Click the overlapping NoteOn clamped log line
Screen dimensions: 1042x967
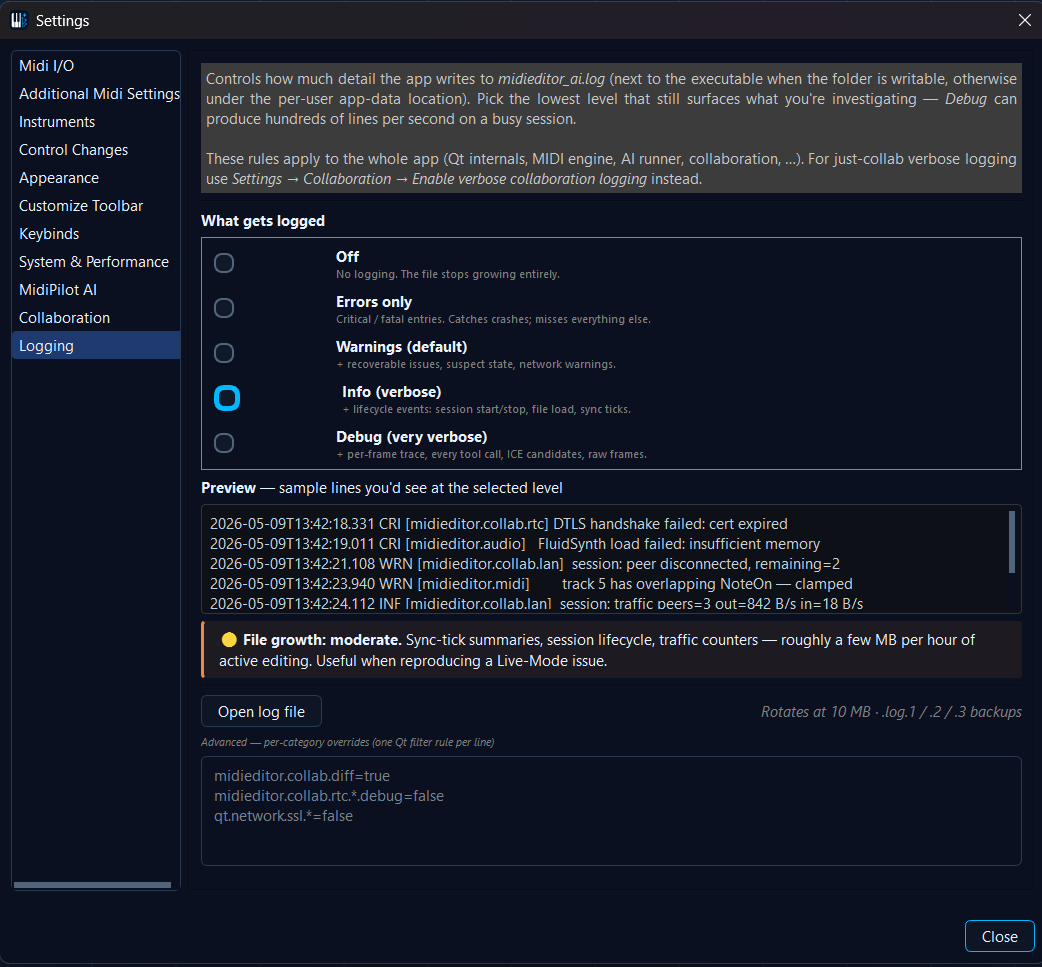pos(531,584)
